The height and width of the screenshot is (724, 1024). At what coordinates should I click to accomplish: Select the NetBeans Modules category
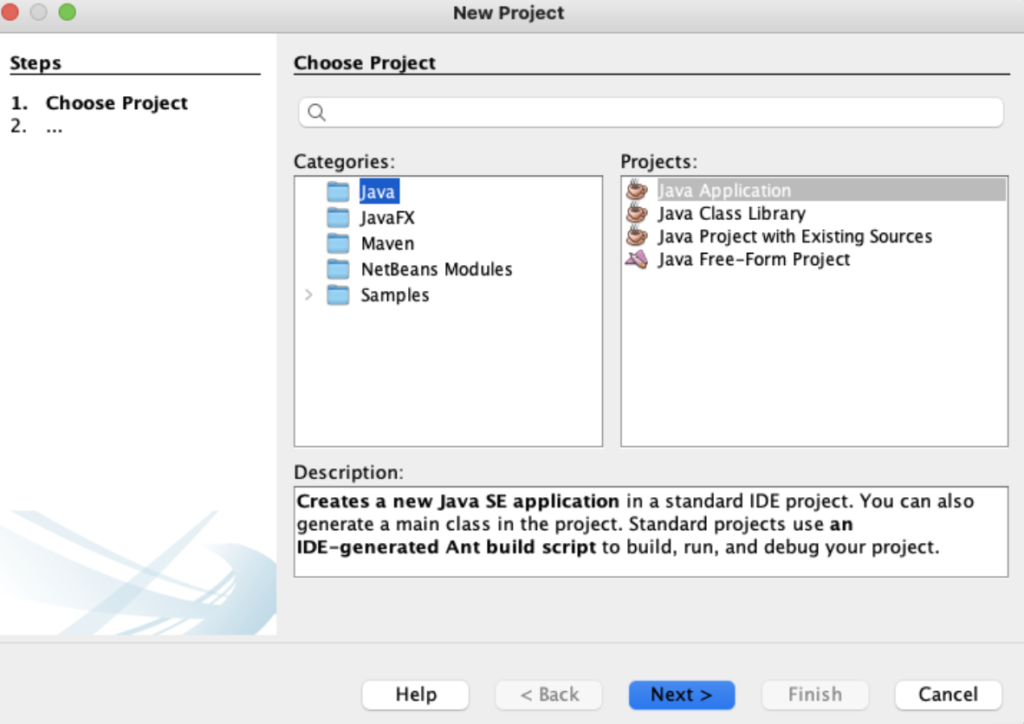click(x=436, y=269)
